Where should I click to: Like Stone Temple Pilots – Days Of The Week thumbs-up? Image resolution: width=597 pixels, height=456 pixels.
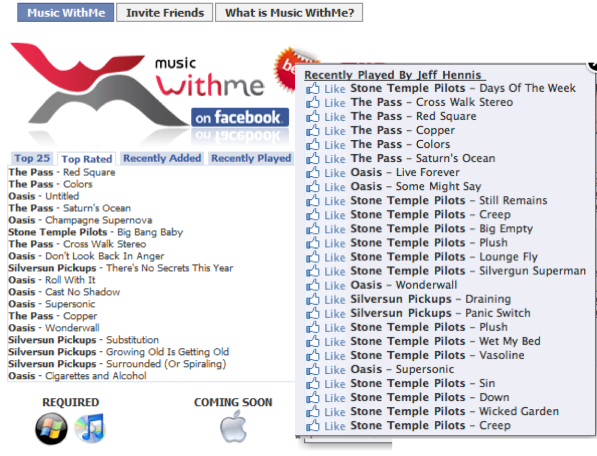(x=313, y=89)
